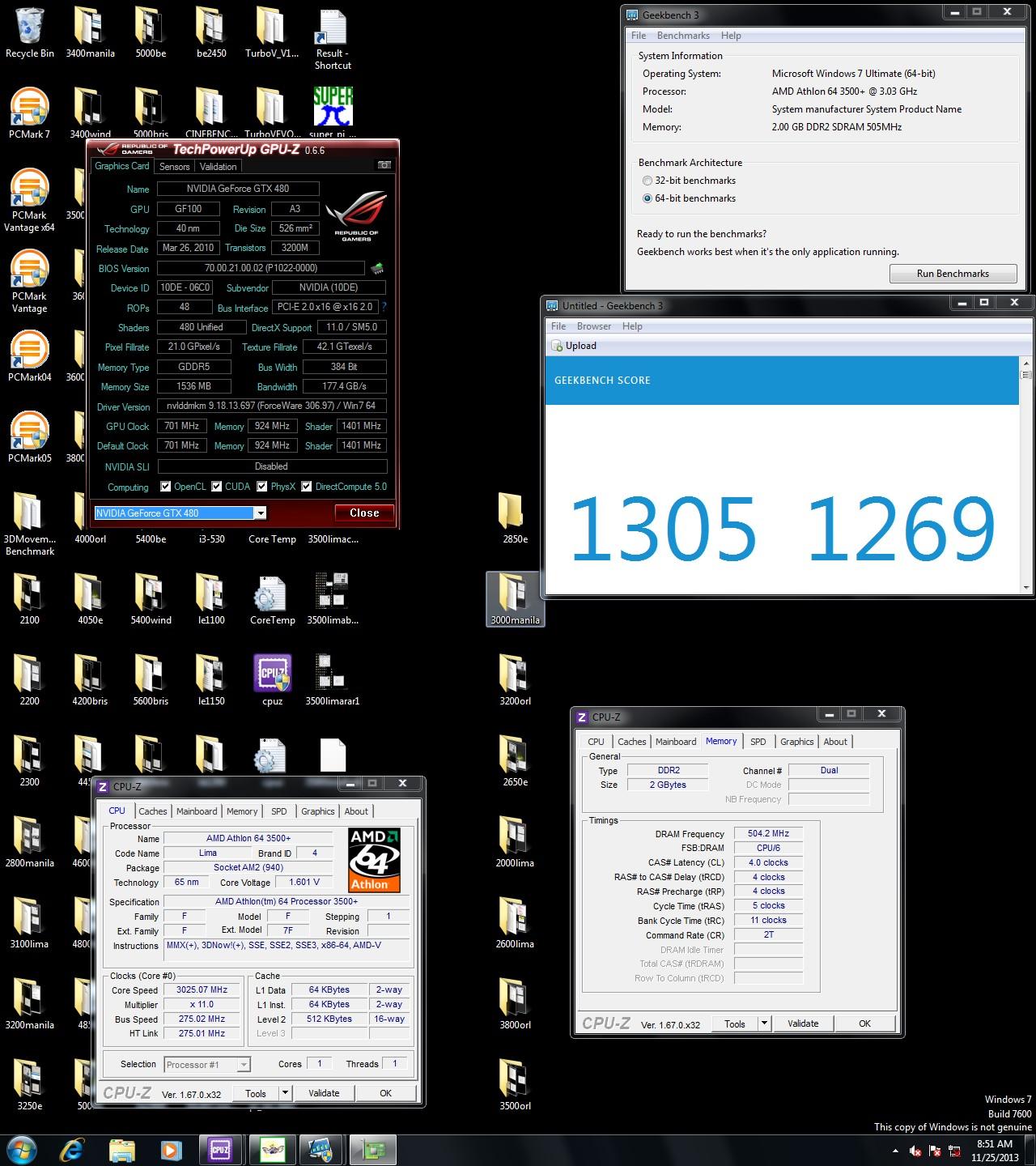Click the Core Speed 3025.07 MHz field

point(202,990)
